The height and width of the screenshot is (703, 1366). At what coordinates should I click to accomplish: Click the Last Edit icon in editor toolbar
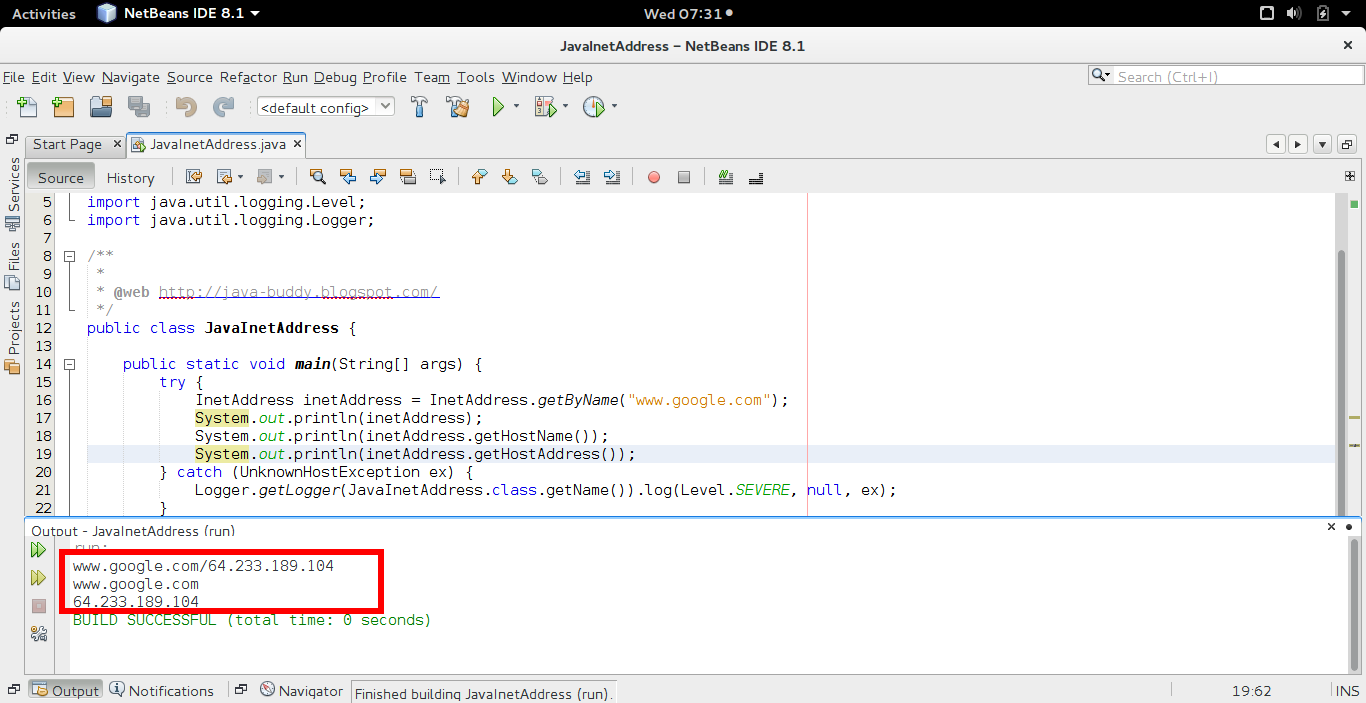pyautogui.click(x=194, y=177)
